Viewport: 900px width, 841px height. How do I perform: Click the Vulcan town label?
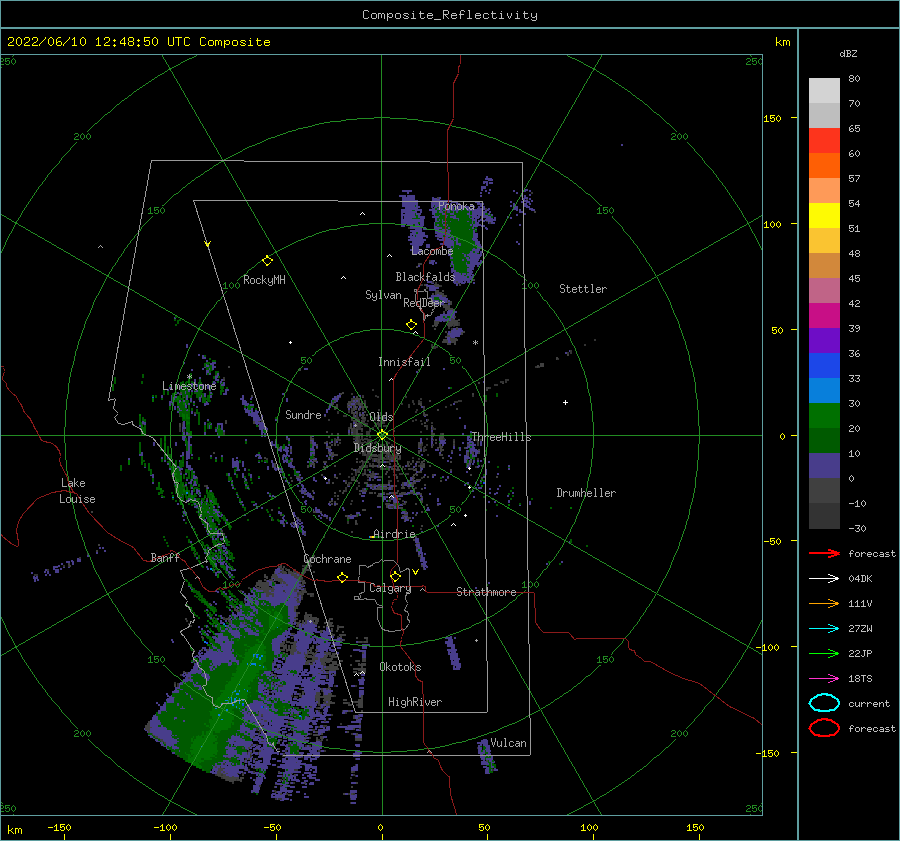coord(508,743)
